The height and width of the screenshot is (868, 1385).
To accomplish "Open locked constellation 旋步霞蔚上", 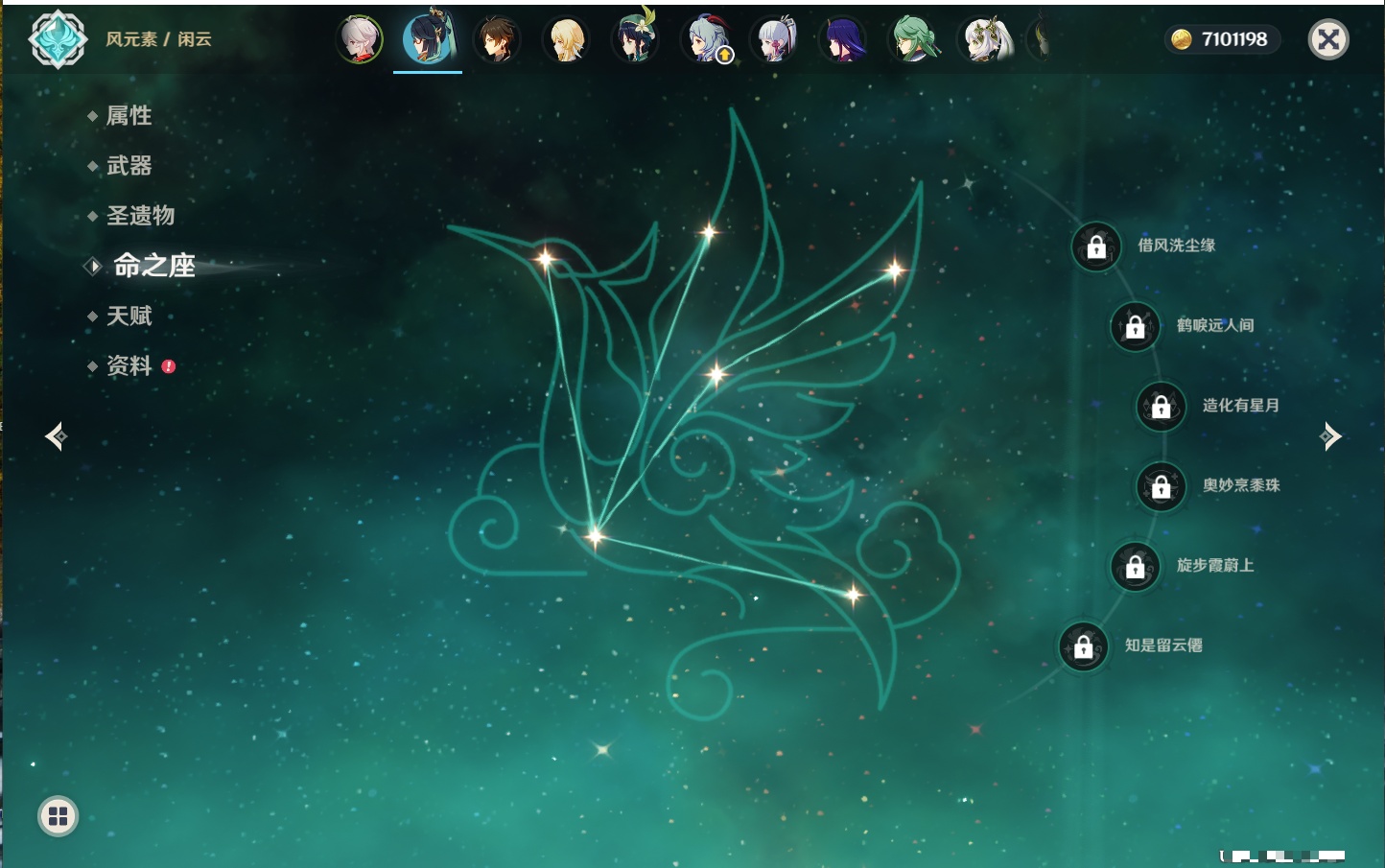I will 1136,566.
